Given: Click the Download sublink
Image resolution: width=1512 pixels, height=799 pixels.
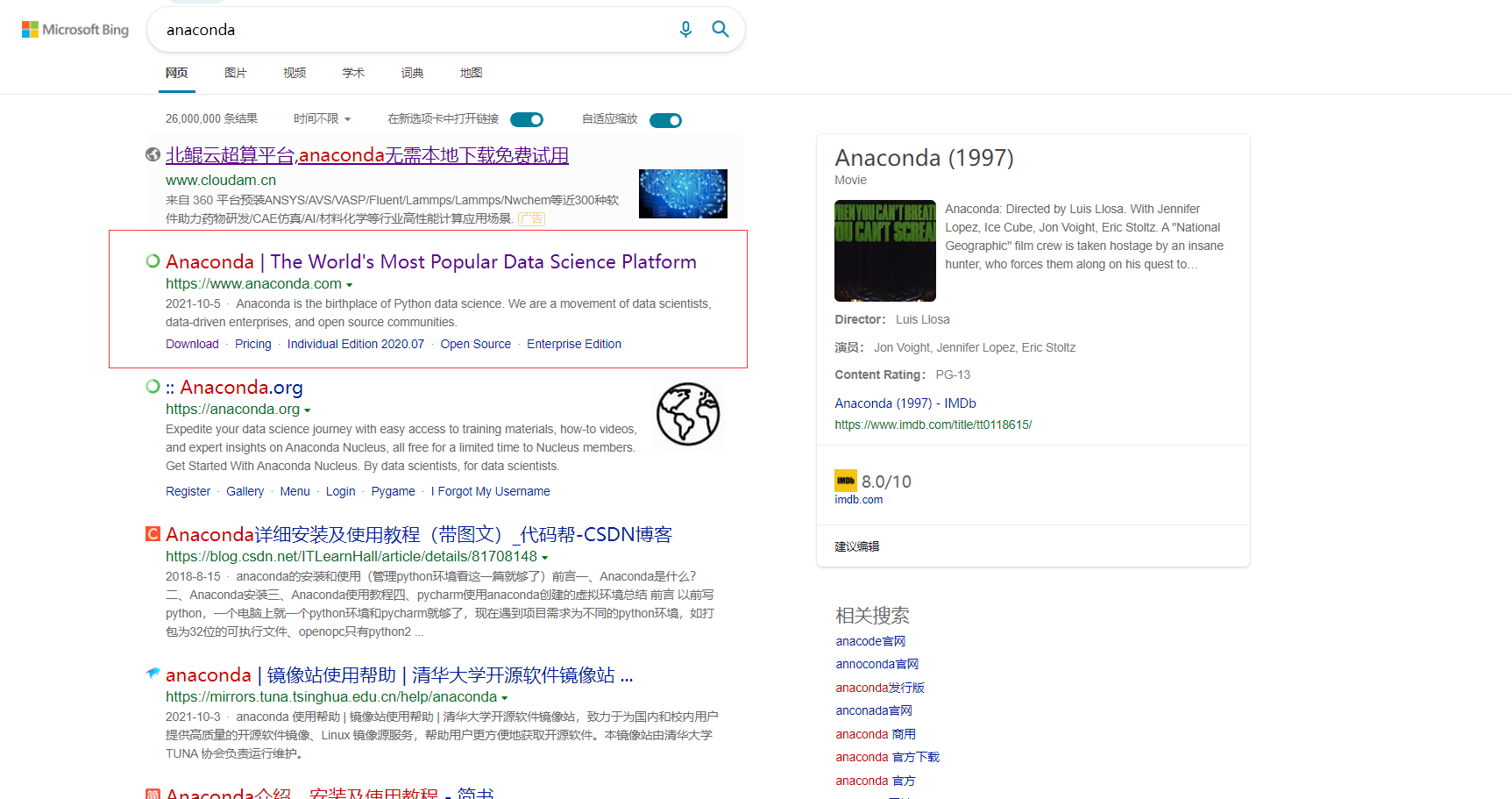Looking at the screenshot, I should pyautogui.click(x=192, y=344).
